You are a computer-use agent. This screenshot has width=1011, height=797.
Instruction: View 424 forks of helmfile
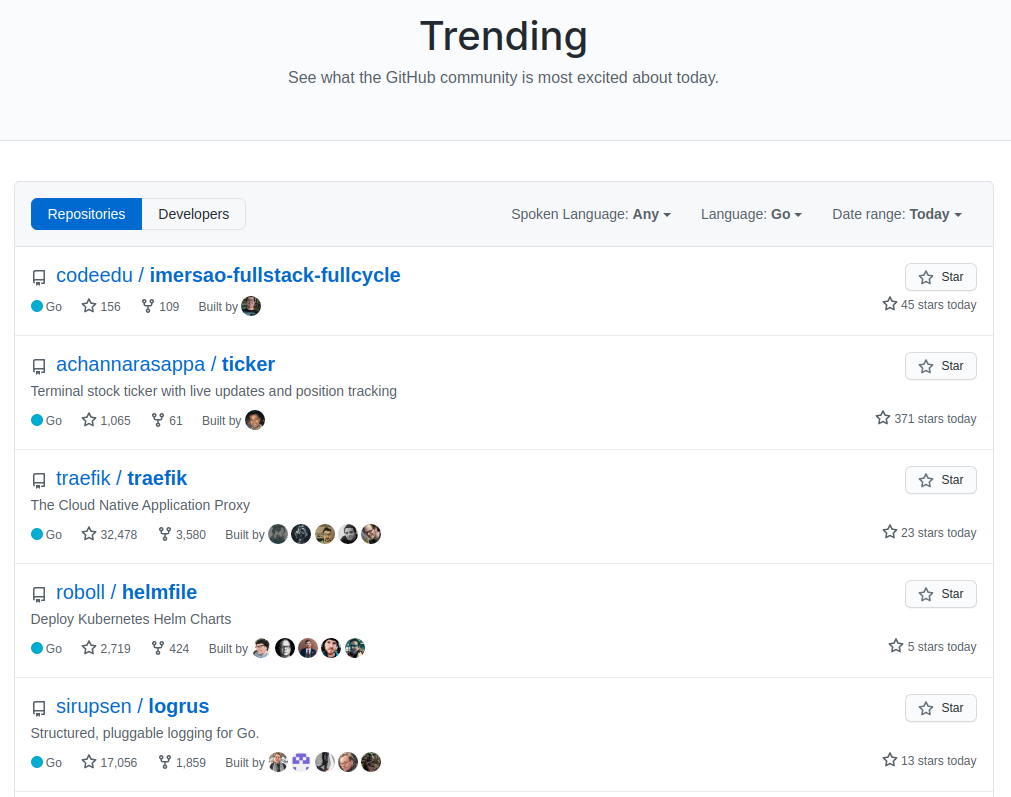(170, 649)
